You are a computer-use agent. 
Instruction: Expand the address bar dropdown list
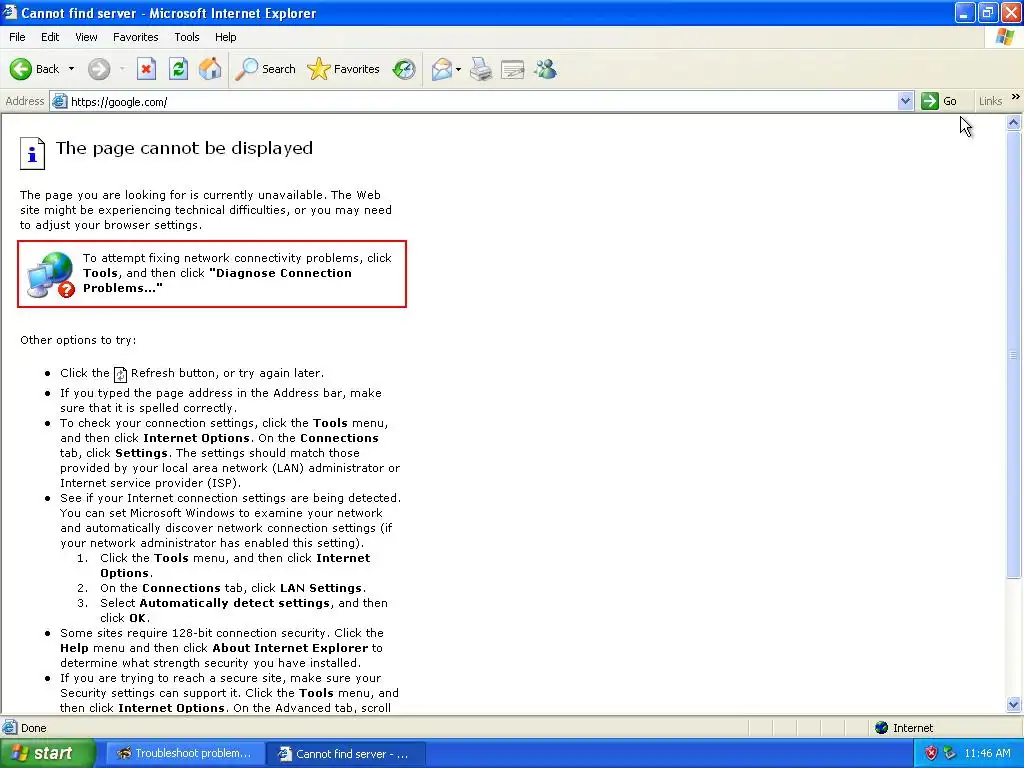[905, 101]
